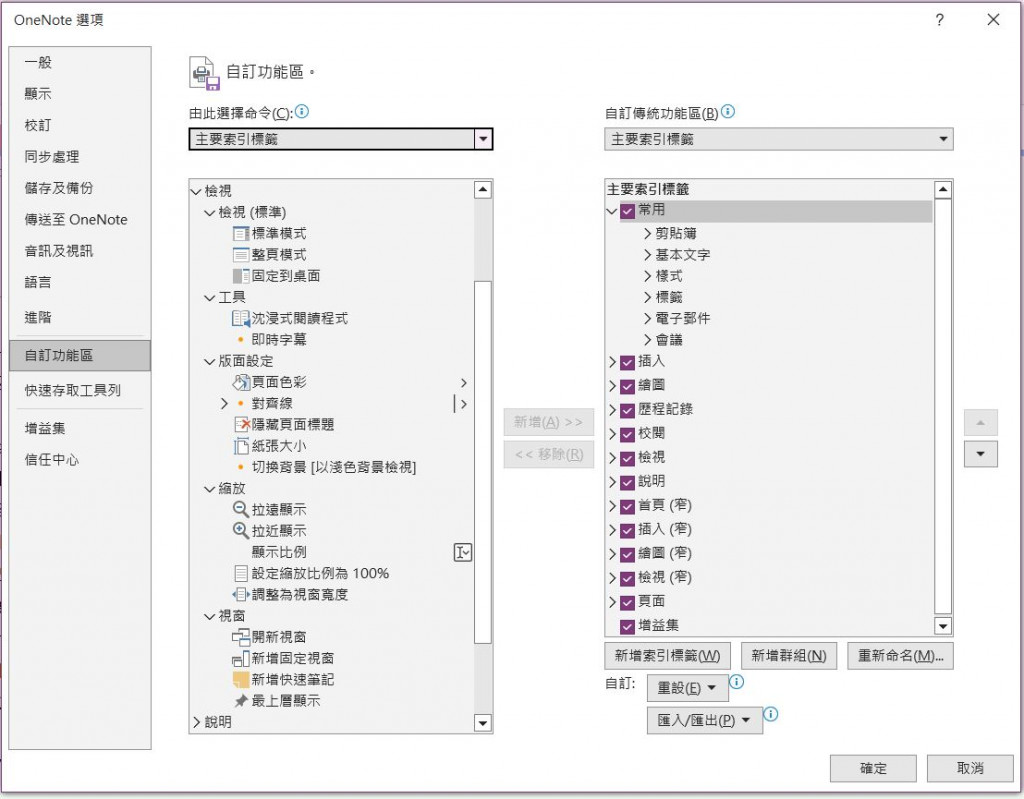Select the 沈浸式閱讀程式 icon

click(241, 319)
